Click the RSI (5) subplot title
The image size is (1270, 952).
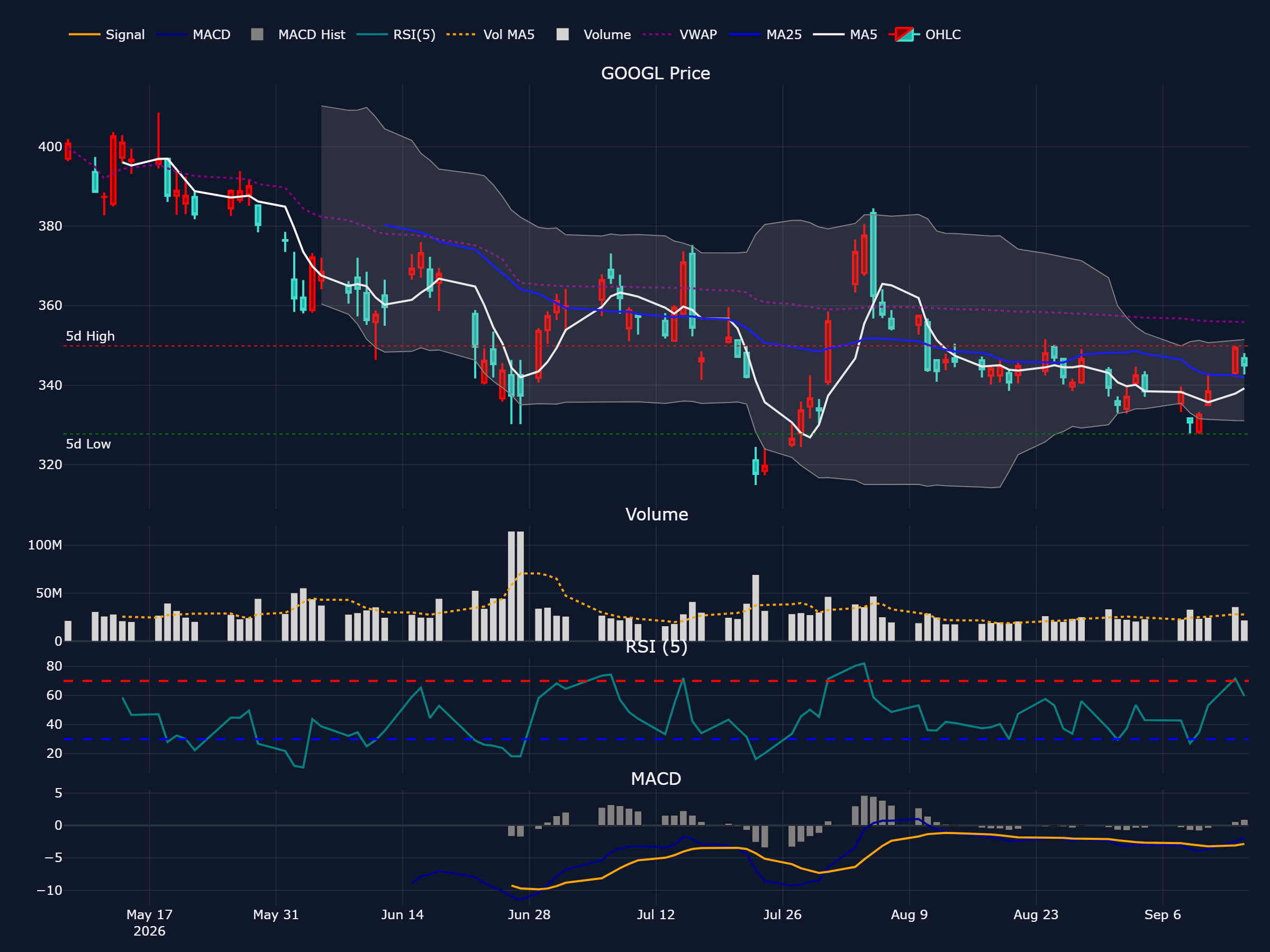click(656, 647)
